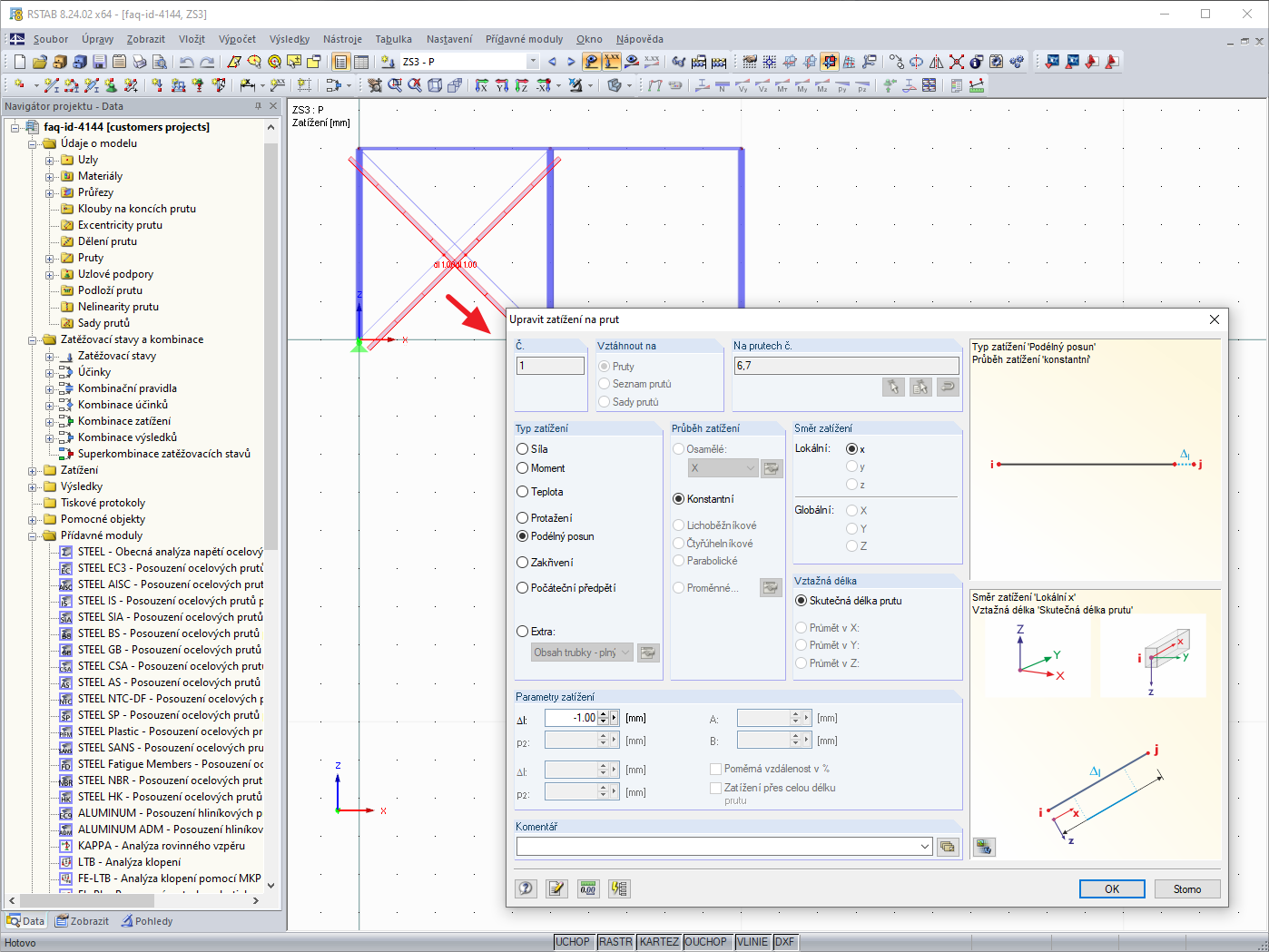The image size is (1269, 952).
Task: Click the edit-note icon in dialog footer
Action: 556,888
